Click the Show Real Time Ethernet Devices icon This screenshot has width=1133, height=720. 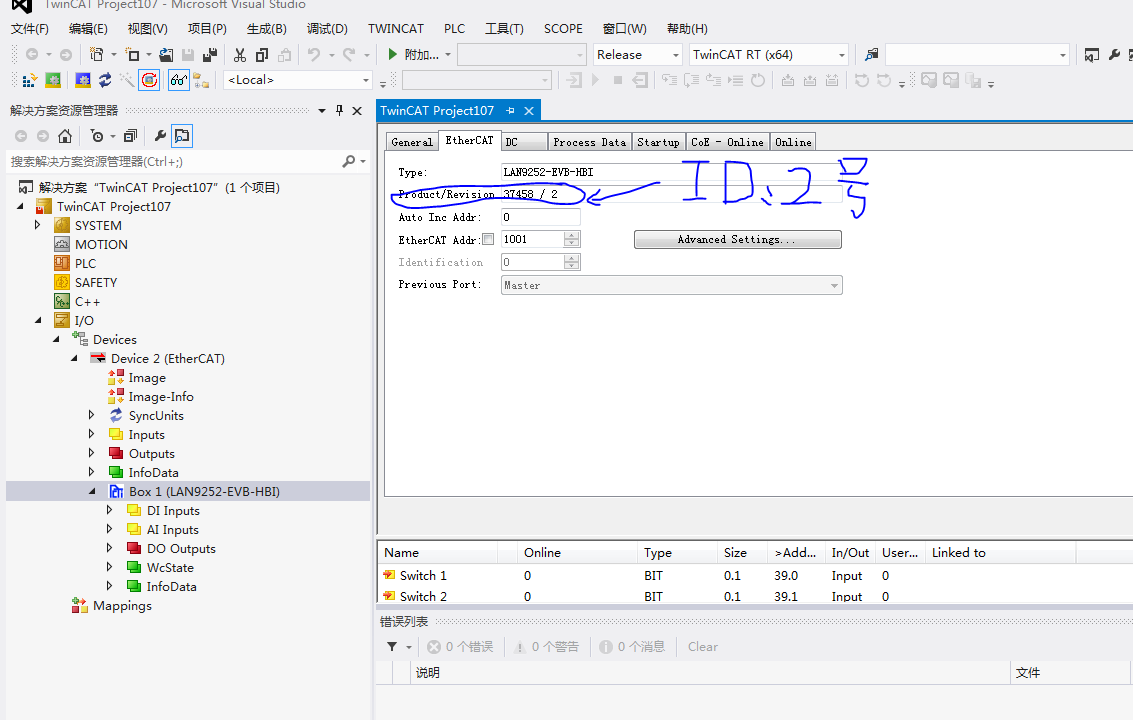tap(150, 80)
